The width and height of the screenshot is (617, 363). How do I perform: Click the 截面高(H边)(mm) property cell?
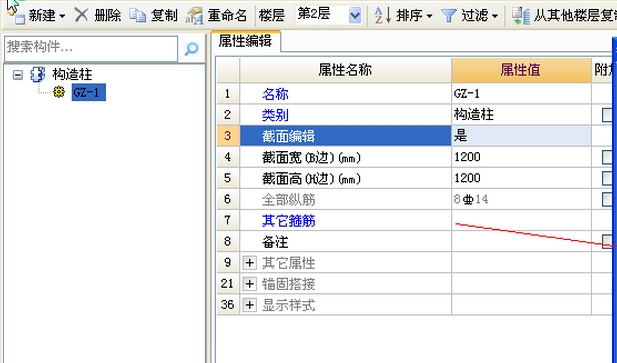click(x=345, y=178)
